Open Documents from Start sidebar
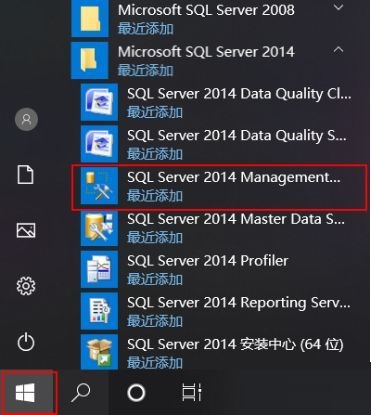The width and height of the screenshot is (371, 415). tap(26, 174)
